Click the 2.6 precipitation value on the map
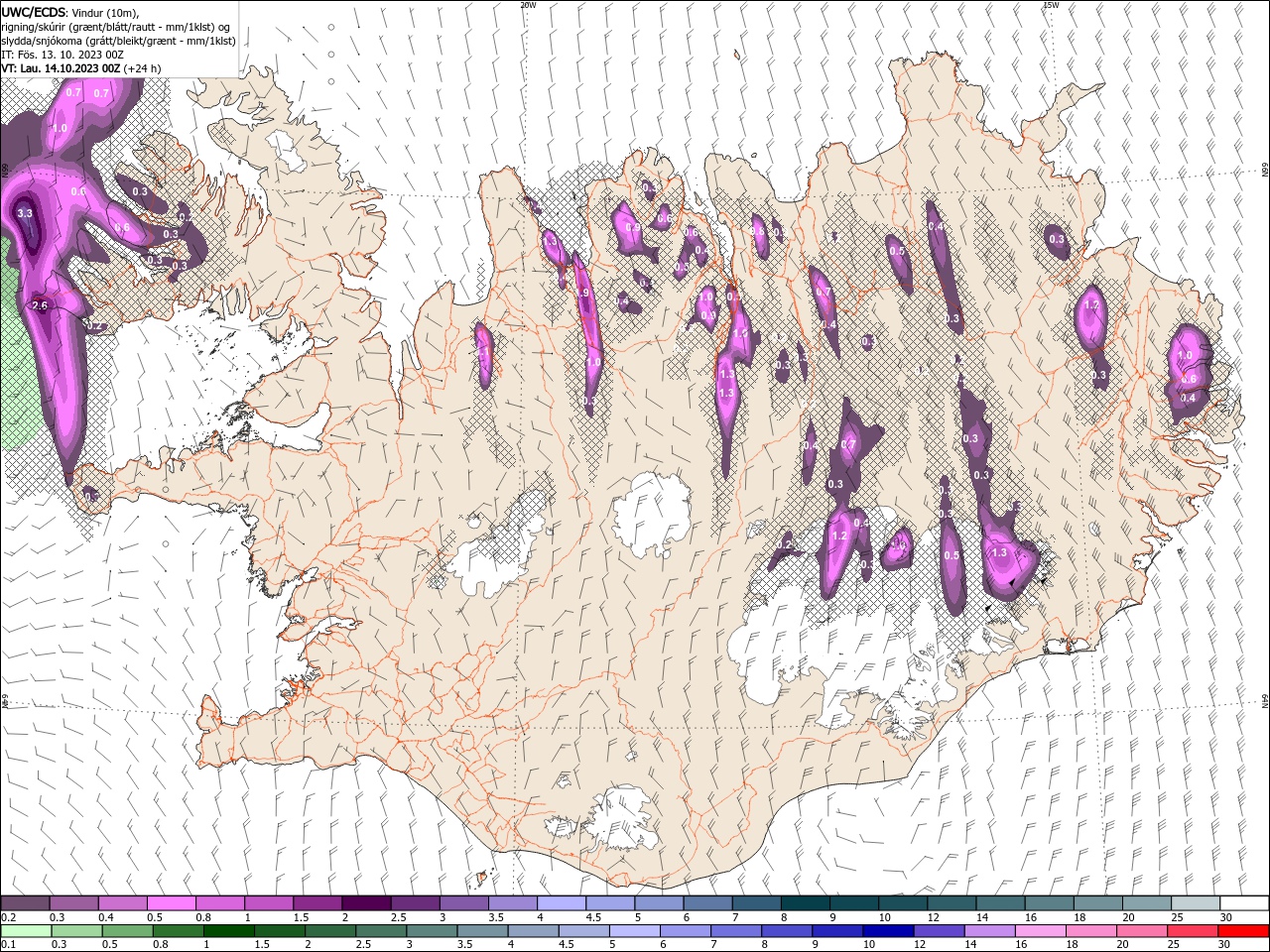The height and width of the screenshot is (952, 1270). click(40, 305)
